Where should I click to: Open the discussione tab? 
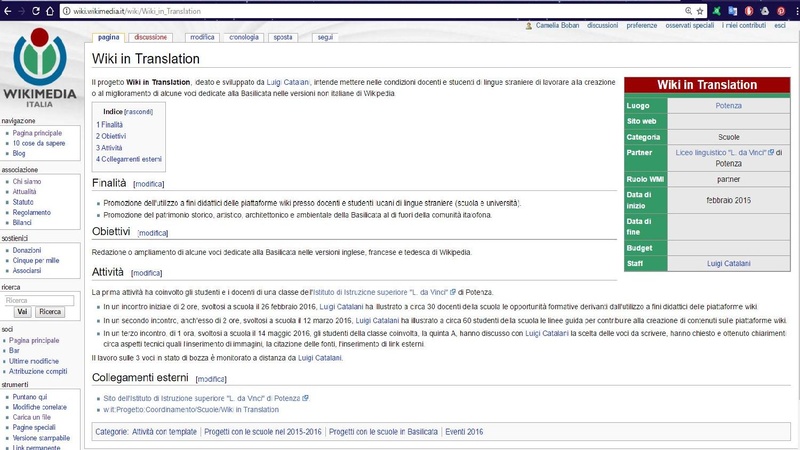click(151, 37)
